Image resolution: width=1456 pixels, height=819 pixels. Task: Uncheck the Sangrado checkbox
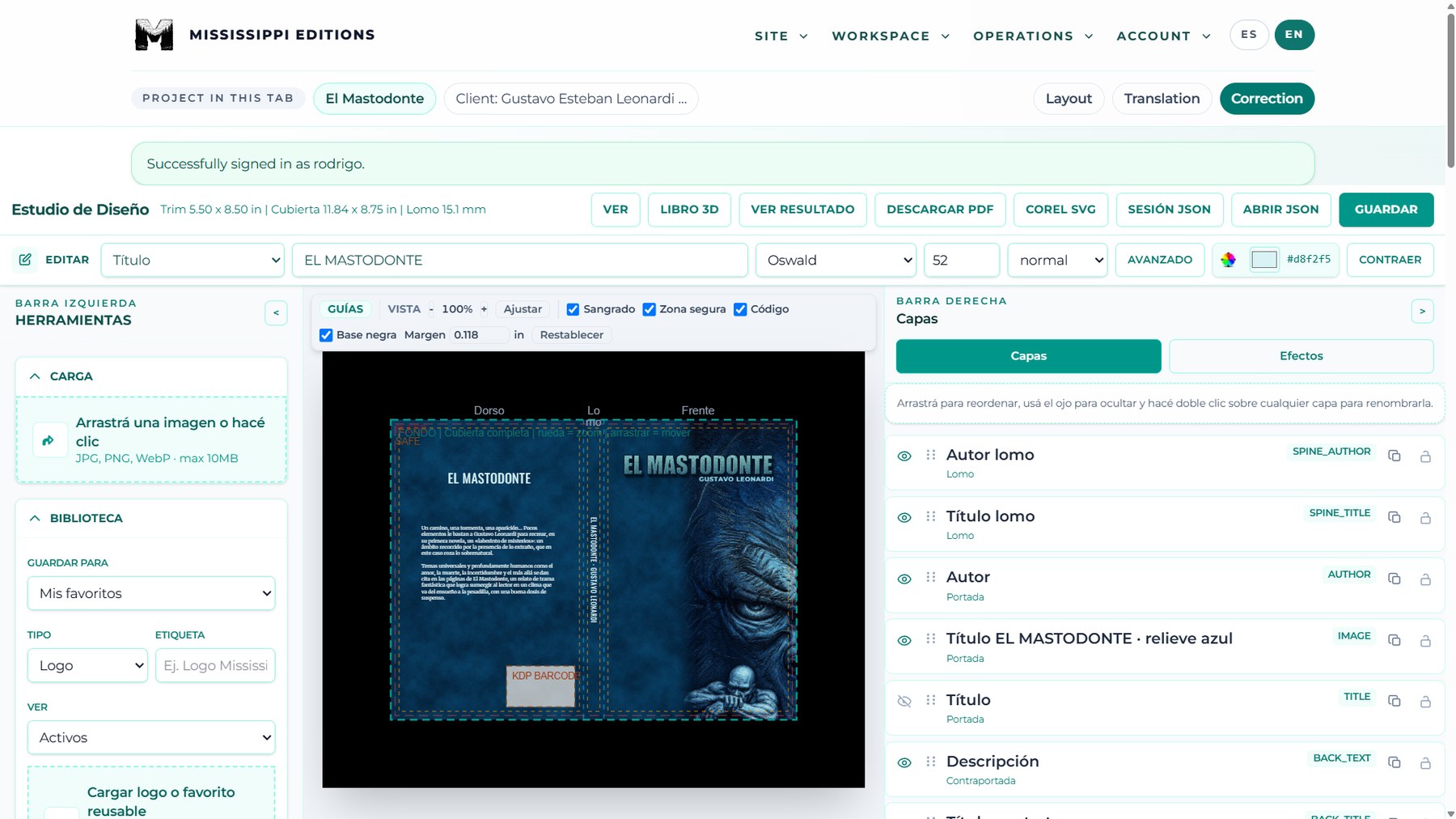[573, 309]
